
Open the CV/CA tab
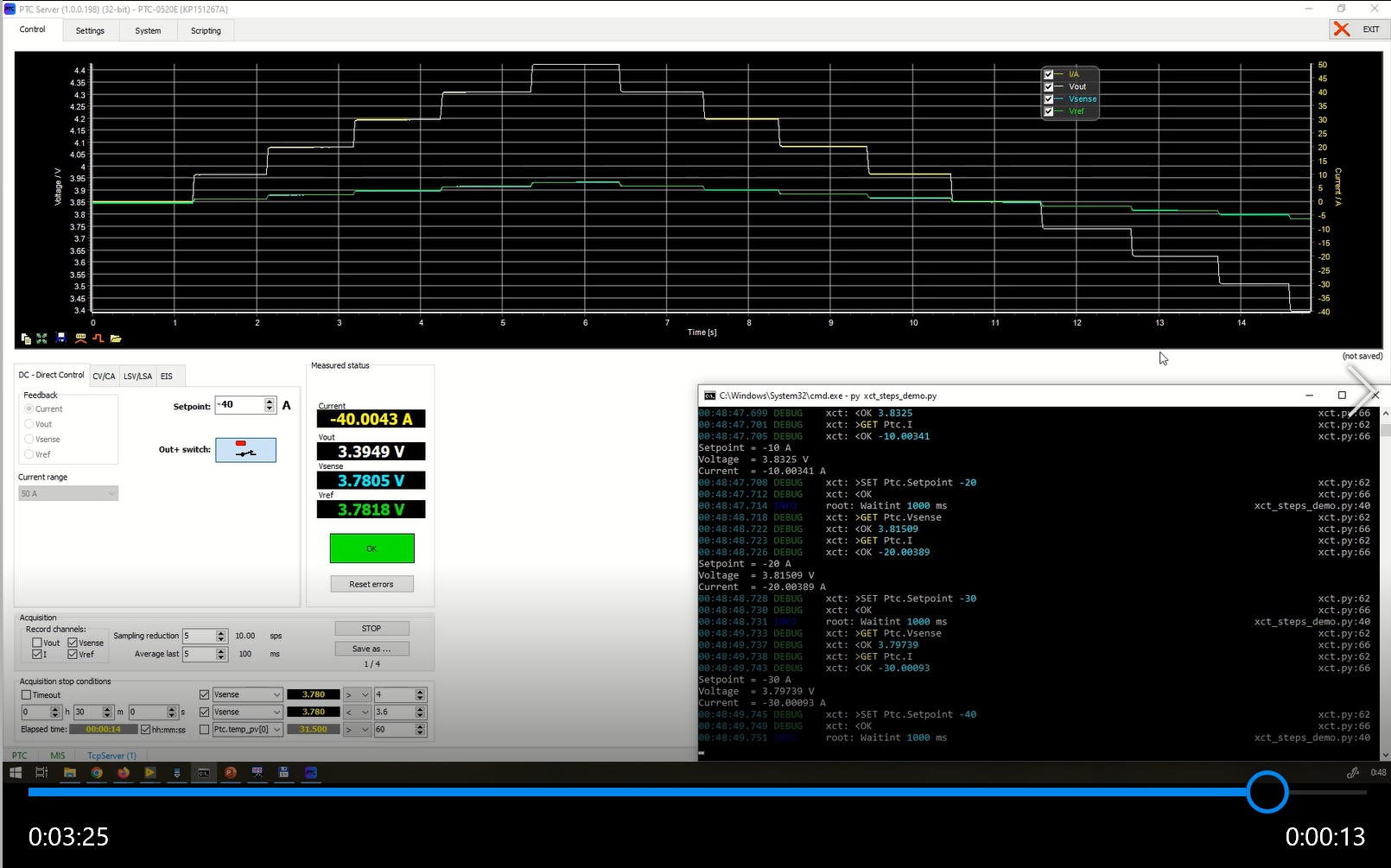(x=104, y=377)
